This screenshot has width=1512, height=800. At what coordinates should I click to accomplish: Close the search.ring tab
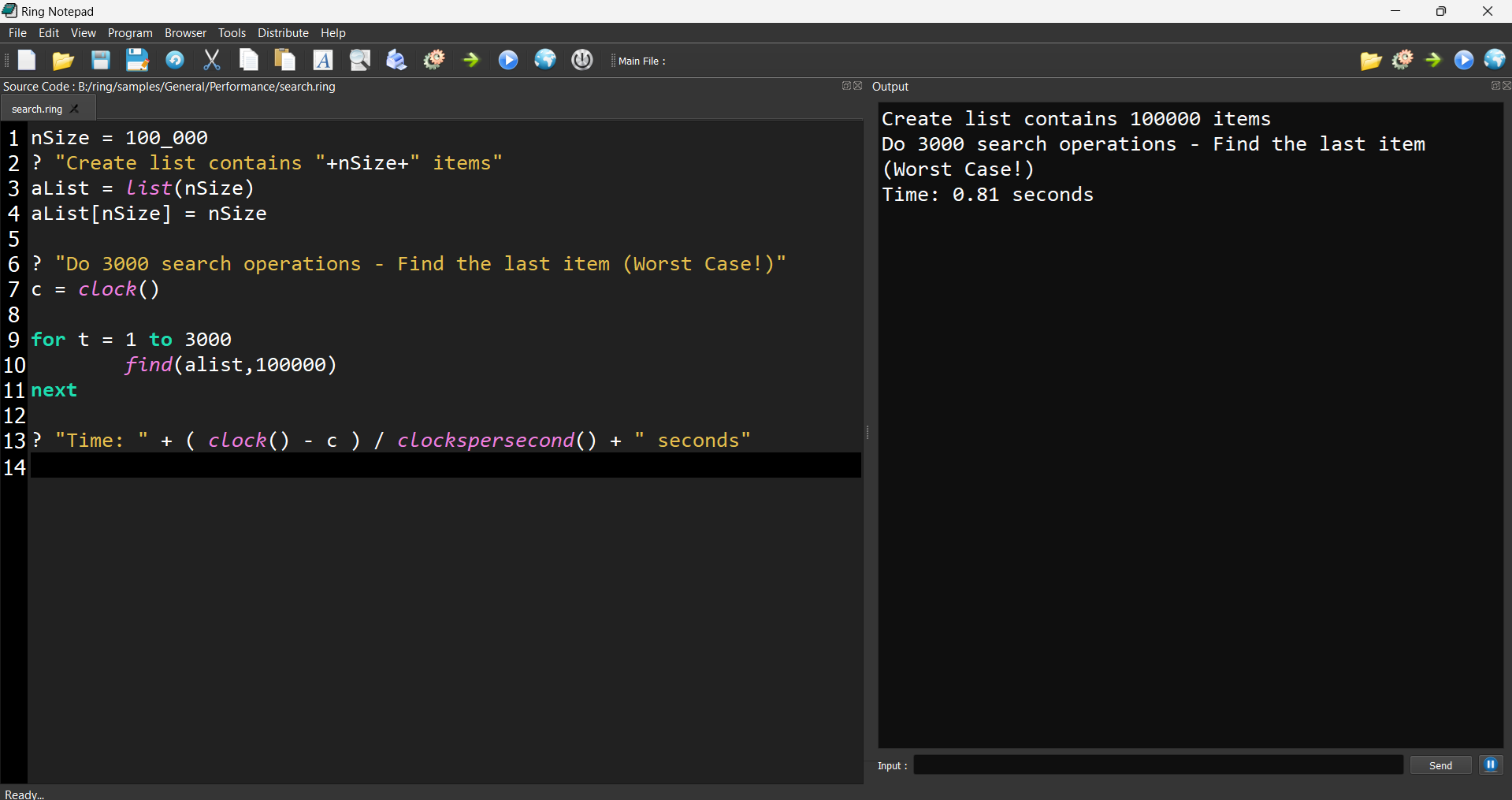(x=75, y=109)
